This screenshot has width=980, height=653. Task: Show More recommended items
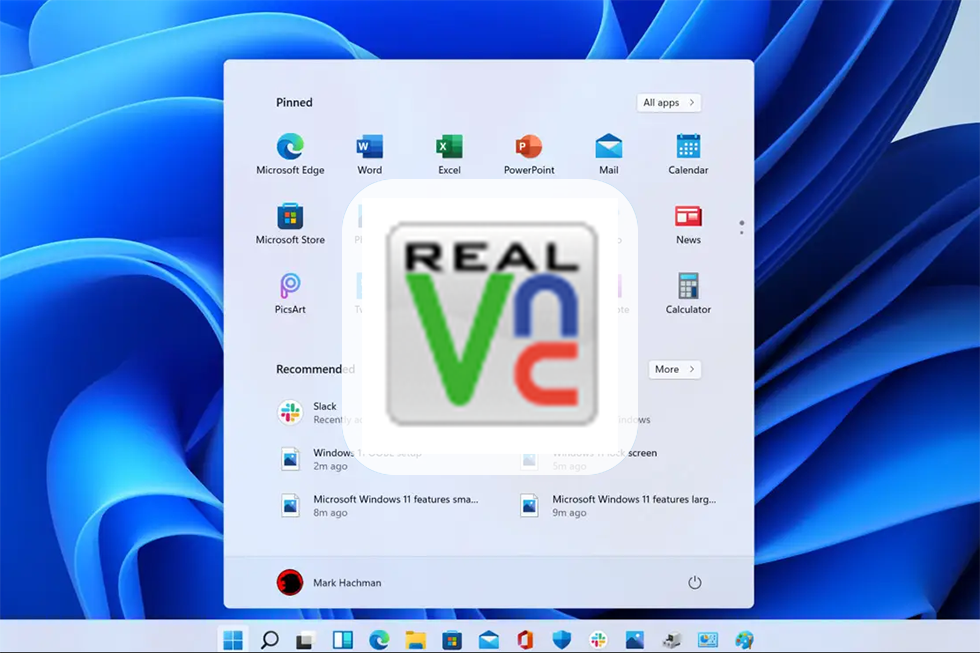[x=674, y=369]
